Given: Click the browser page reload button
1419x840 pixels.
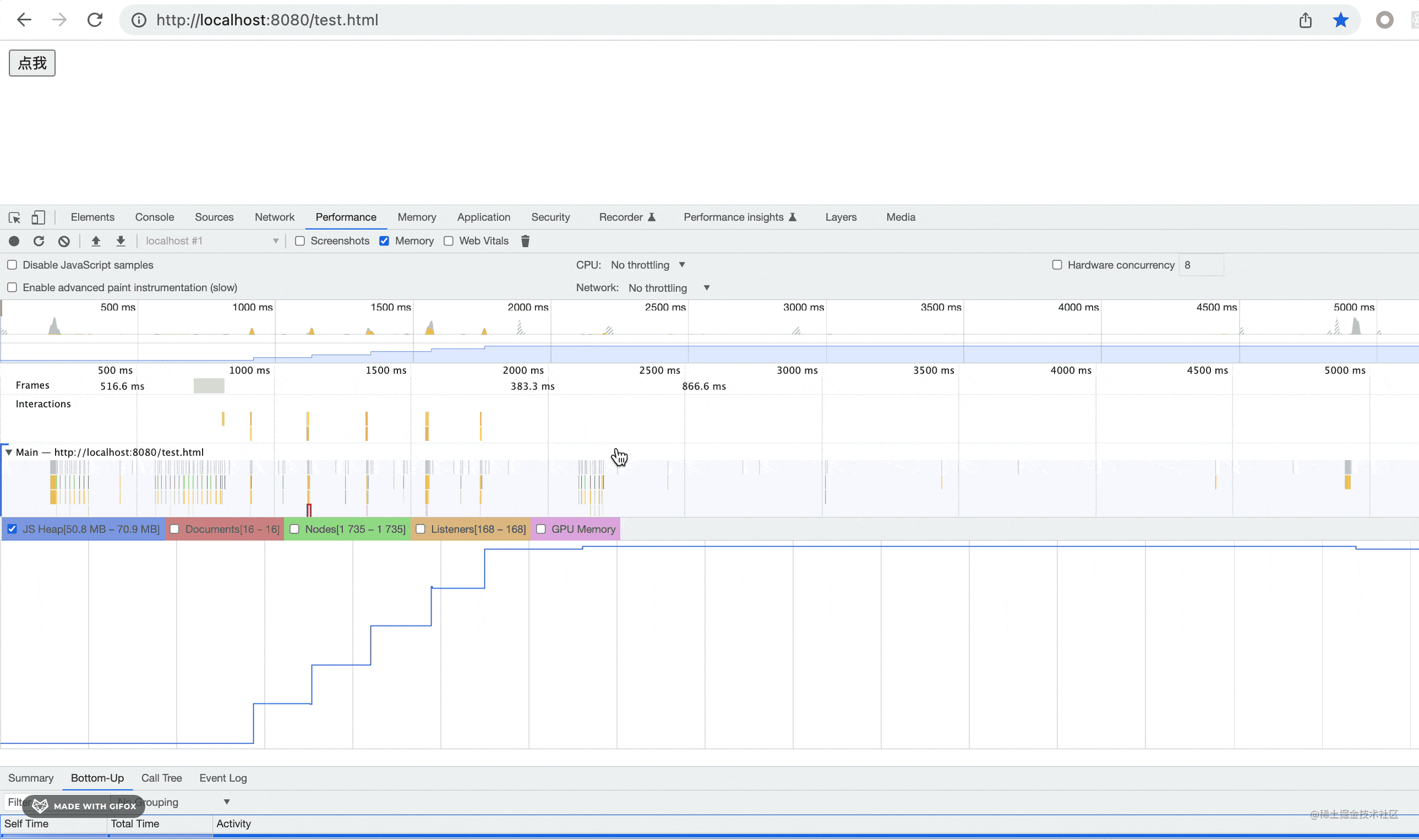Looking at the screenshot, I should click(x=95, y=20).
